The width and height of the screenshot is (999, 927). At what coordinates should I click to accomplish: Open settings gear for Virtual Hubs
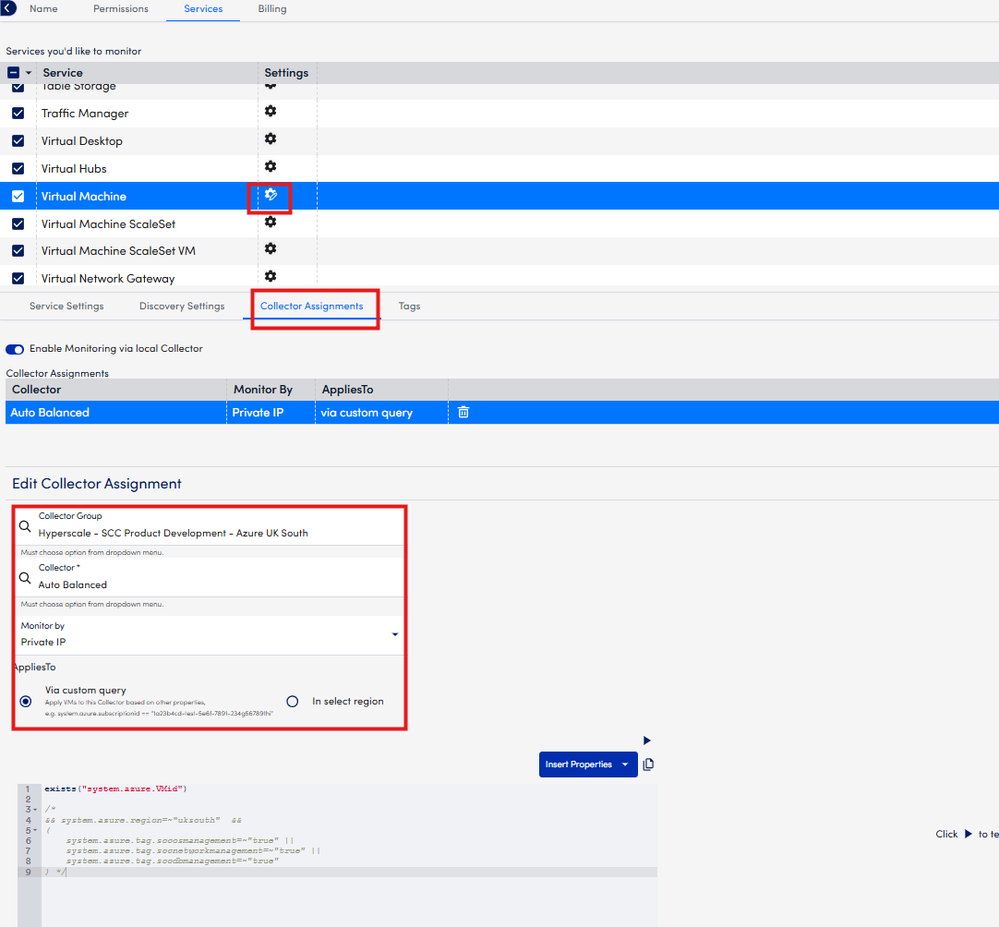coord(270,167)
